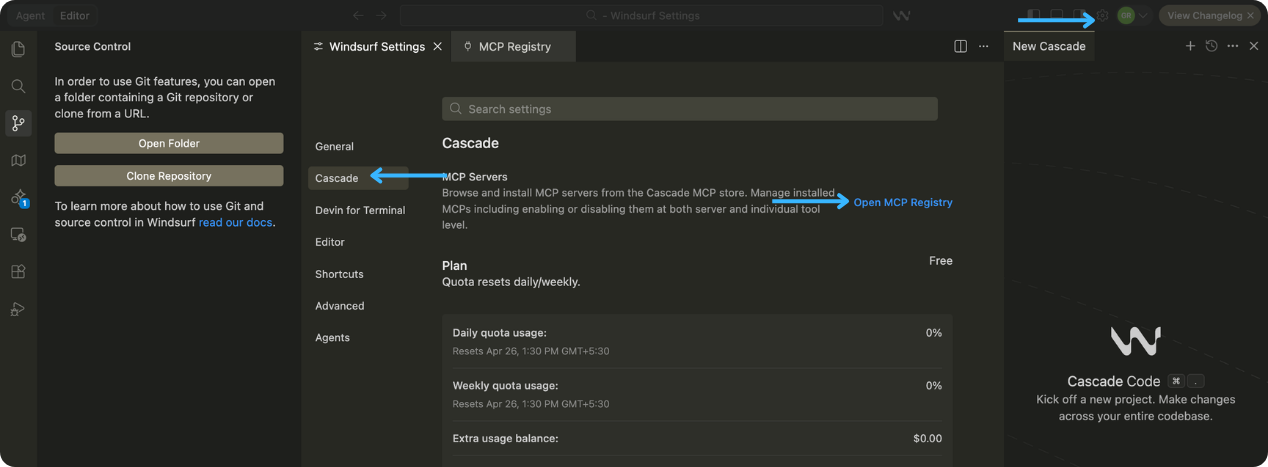Toggle the primary sidebar layout icon
The width and height of the screenshot is (1268, 467).
pos(1034,16)
